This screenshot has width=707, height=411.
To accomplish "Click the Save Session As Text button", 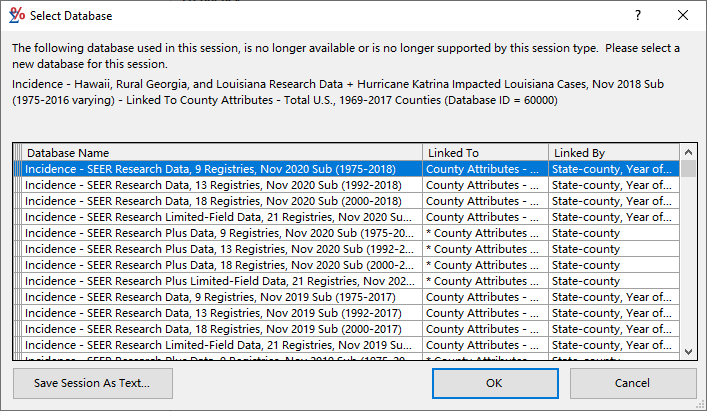I will pos(92,383).
